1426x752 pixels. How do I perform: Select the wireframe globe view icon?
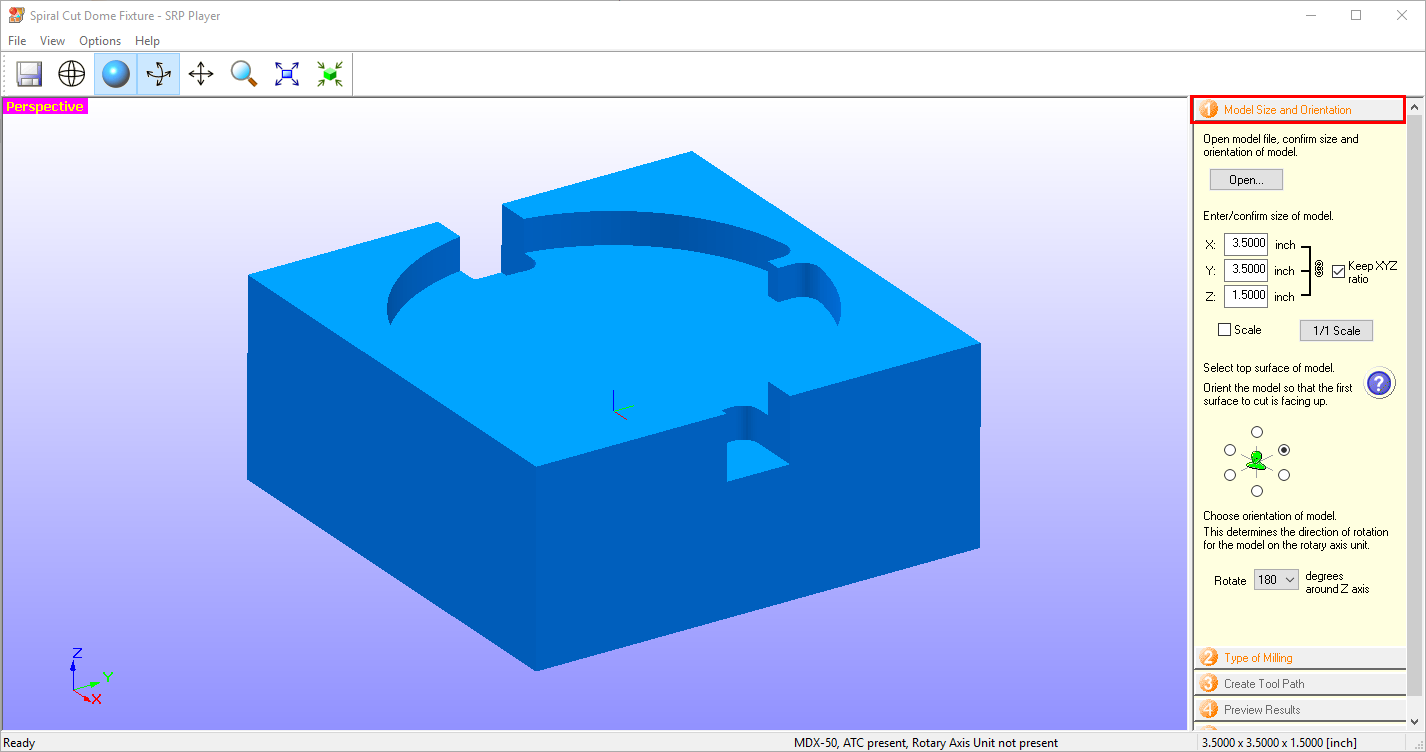[x=72, y=74]
